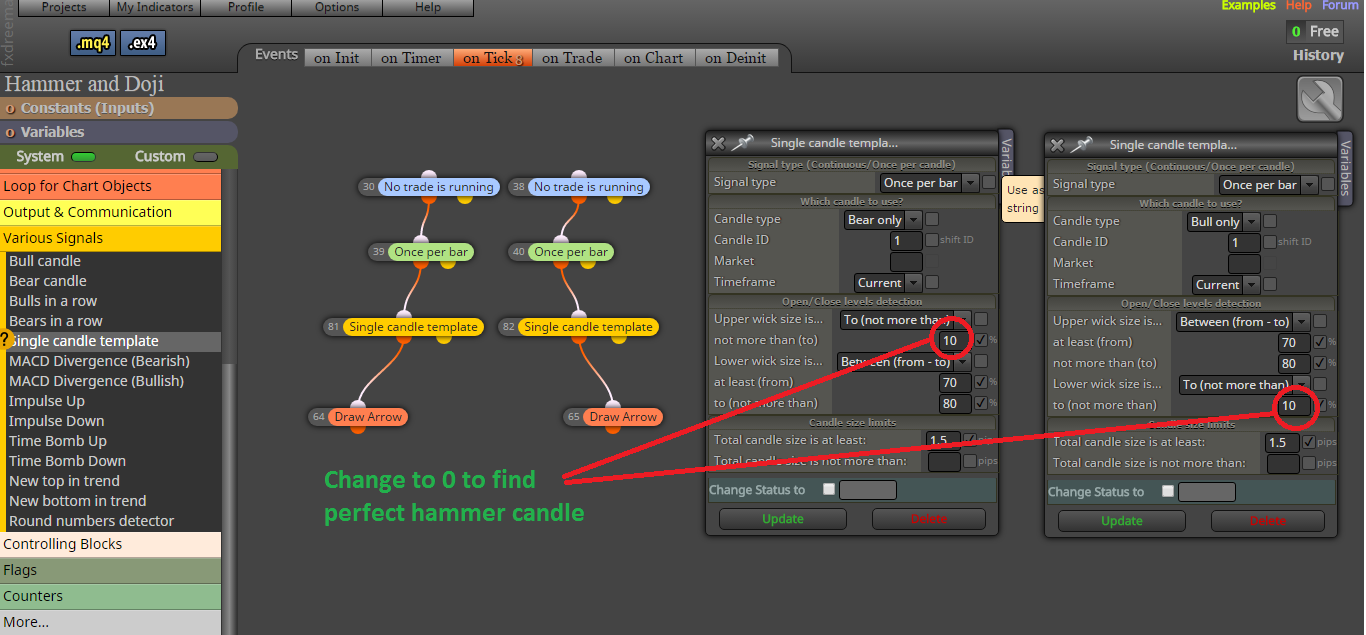The width and height of the screenshot is (1366, 635).
Task: Switch to the on Trade events tab
Action: tap(572, 58)
